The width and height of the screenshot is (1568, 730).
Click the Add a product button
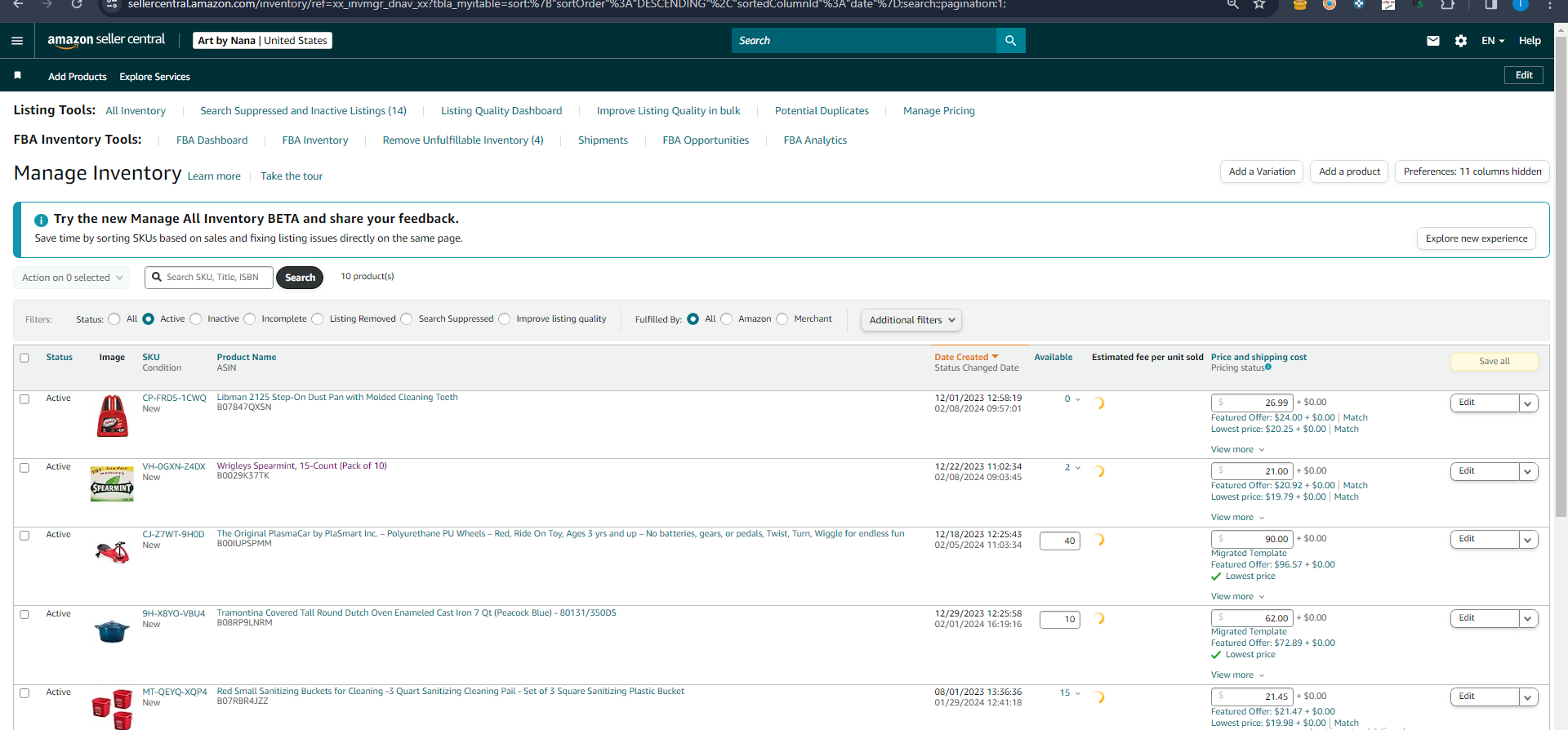tap(1349, 171)
